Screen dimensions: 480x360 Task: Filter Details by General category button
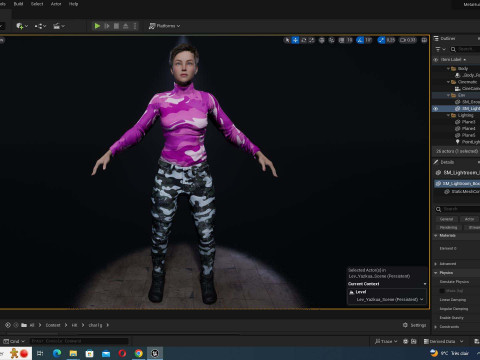(446, 219)
